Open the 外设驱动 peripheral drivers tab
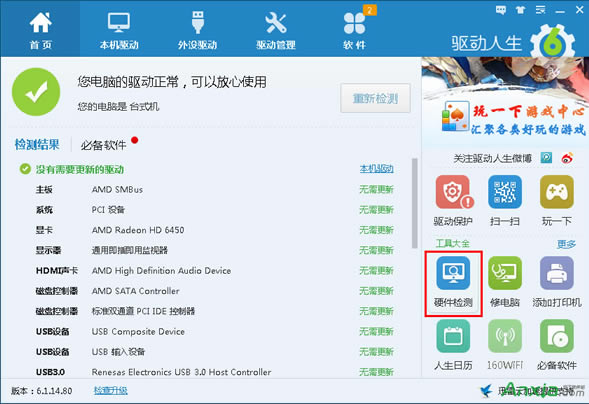The image size is (589, 404). coord(198,30)
